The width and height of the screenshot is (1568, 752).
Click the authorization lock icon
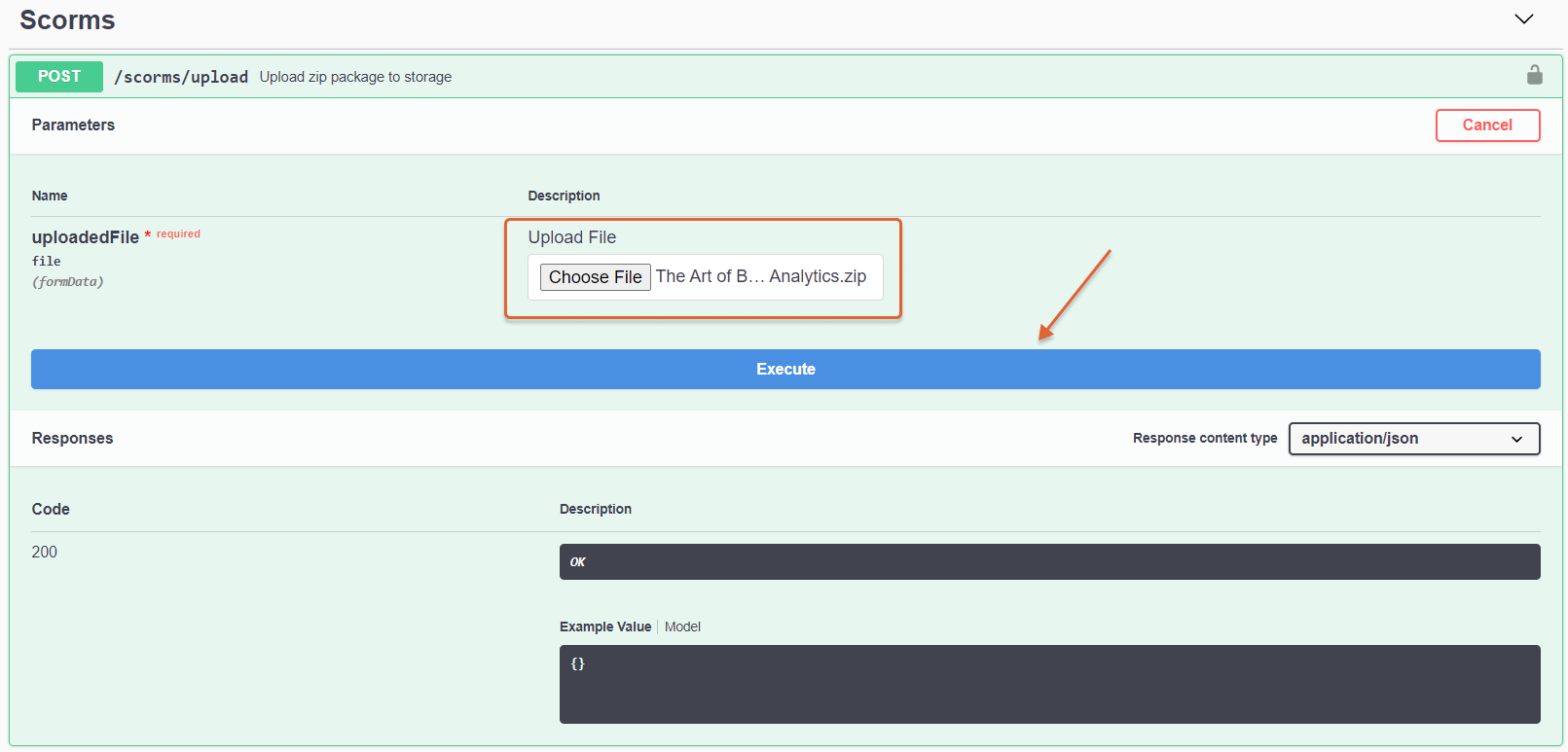click(1534, 75)
